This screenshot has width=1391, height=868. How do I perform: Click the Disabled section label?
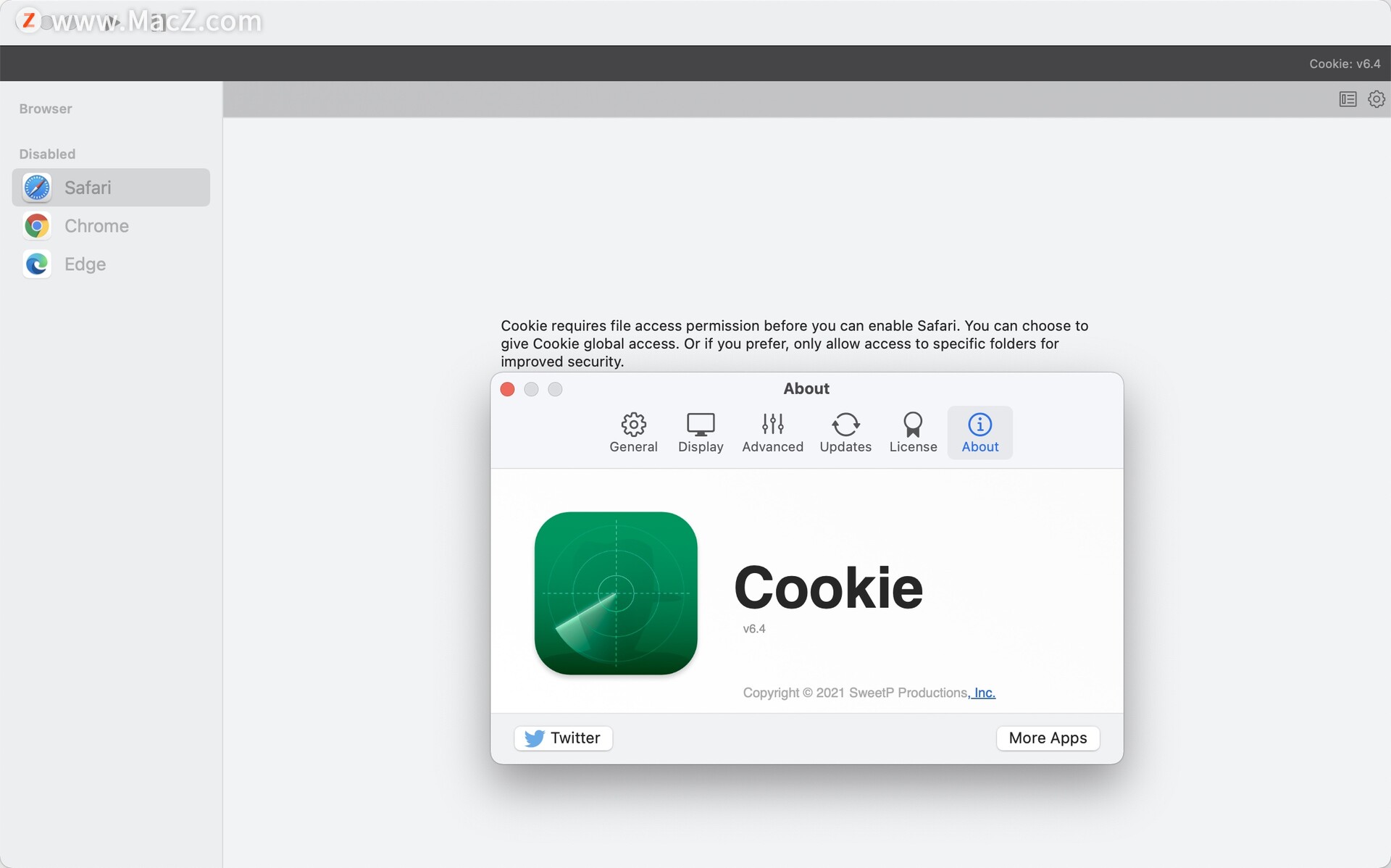[x=46, y=153]
